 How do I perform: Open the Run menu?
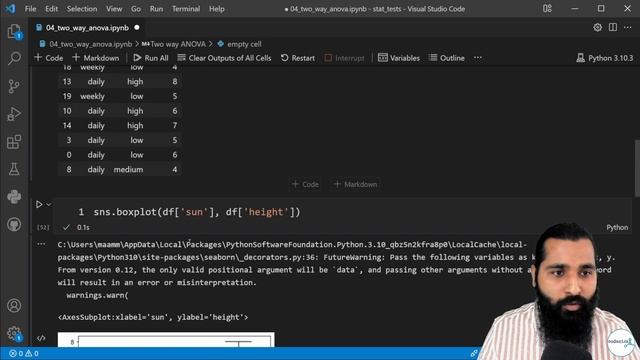click(x=156, y=9)
